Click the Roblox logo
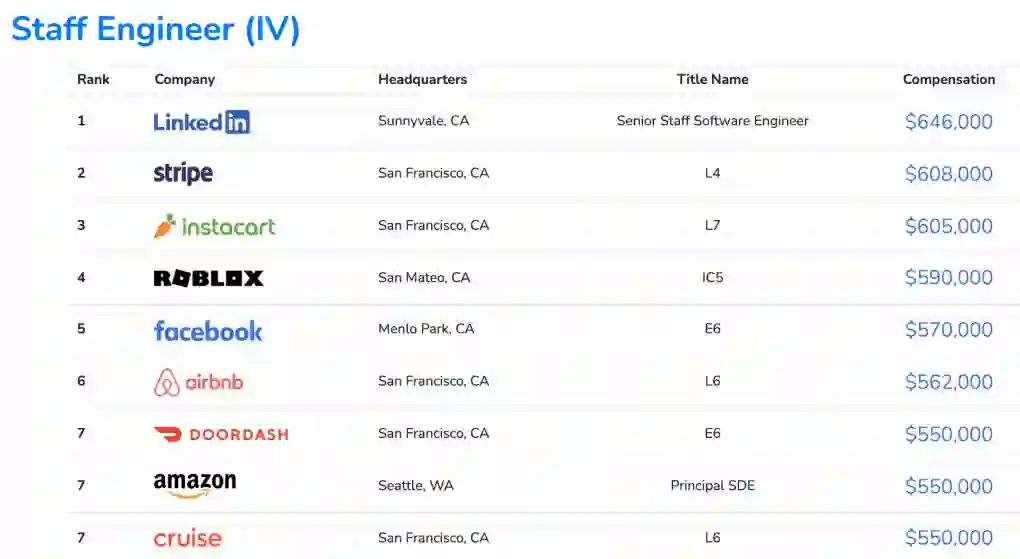This screenshot has width=1020, height=559. (x=208, y=278)
